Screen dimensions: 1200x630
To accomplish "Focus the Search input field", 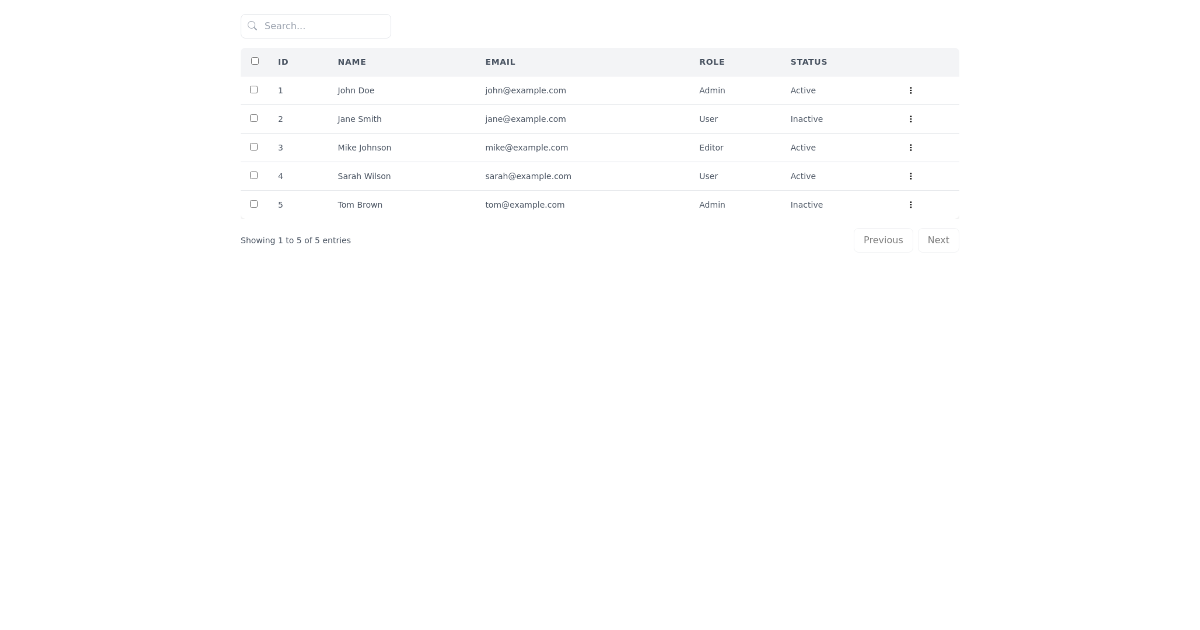I will click(x=322, y=26).
